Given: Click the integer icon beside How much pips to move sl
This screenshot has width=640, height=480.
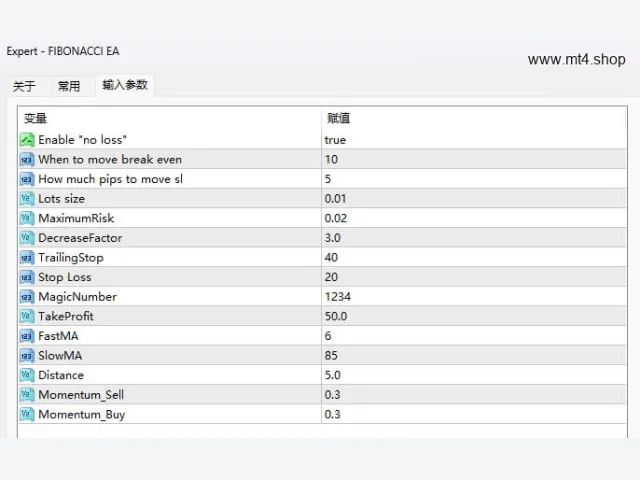Looking at the screenshot, I should (x=27, y=179).
